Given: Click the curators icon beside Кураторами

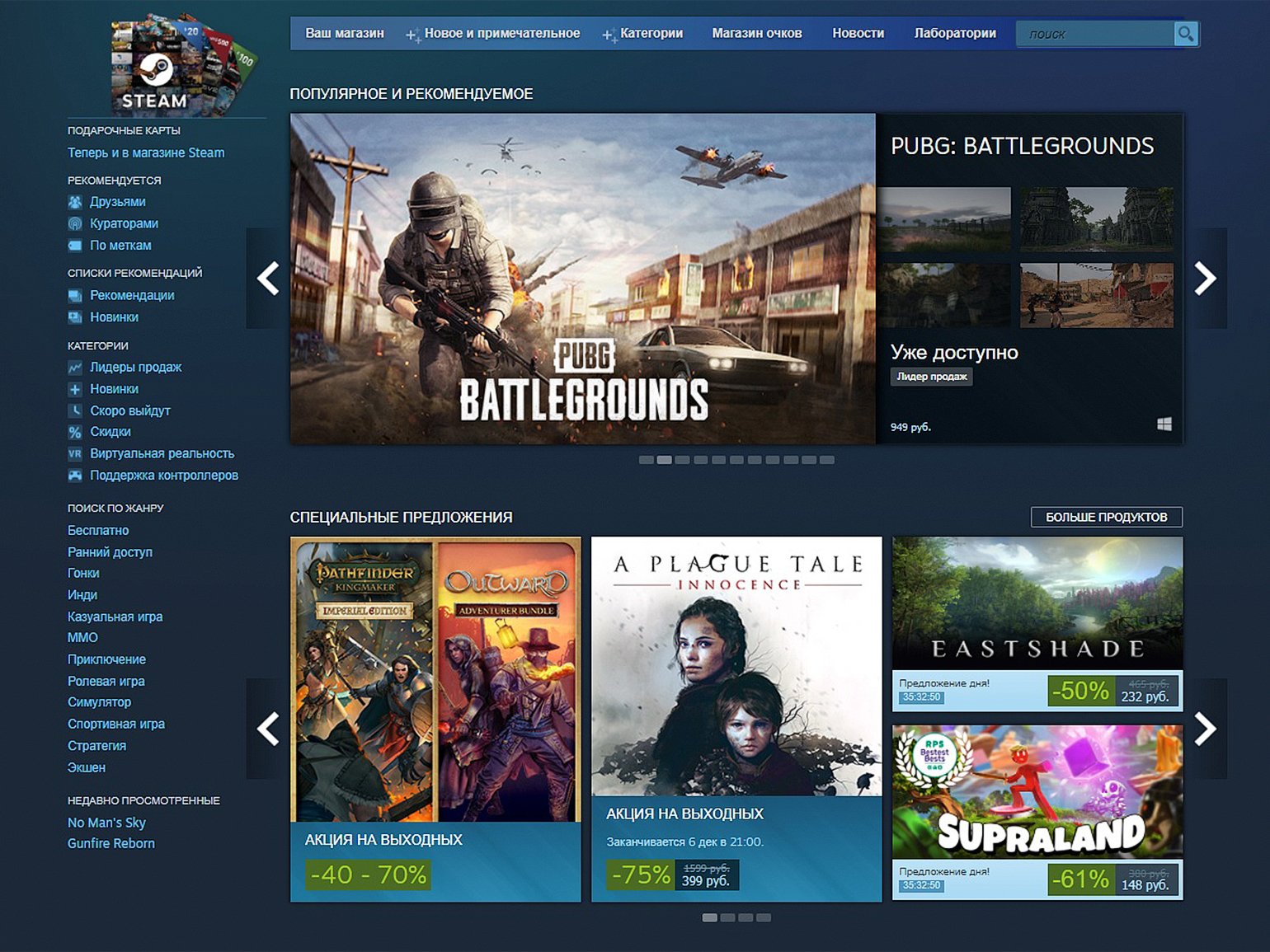Looking at the screenshot, I should [75, 223].
